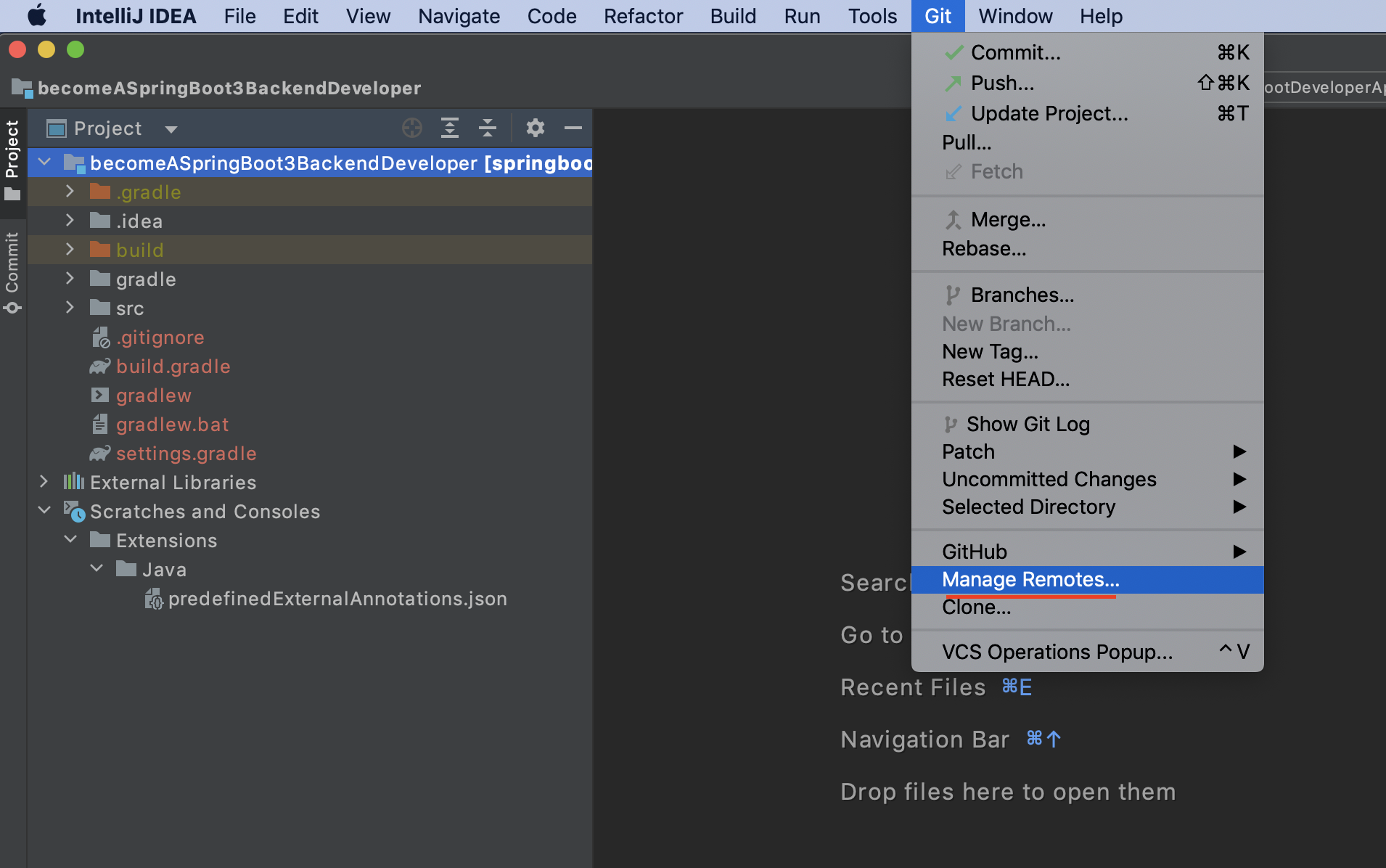The height and width of the screenshot is (868, 1386).
Task: Choose Clone... in the Git menu
Action: tap(1087, 607)
